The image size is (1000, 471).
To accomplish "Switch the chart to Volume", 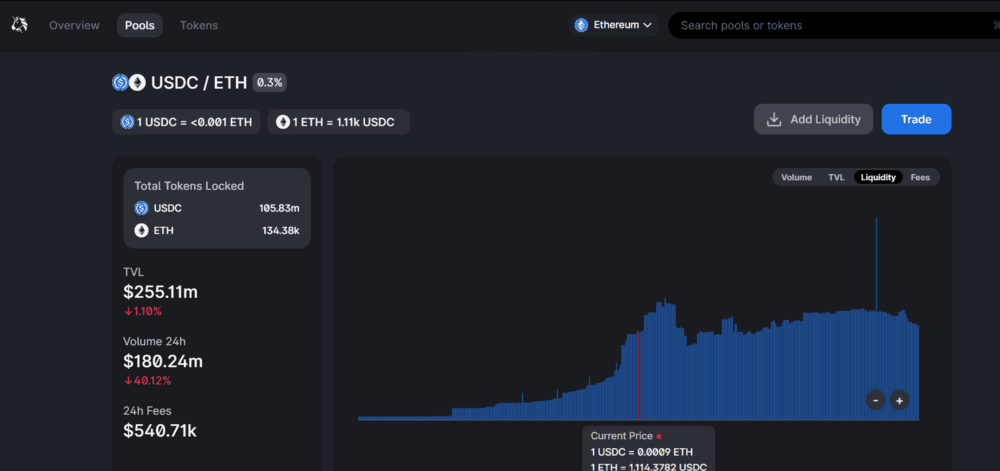I will point(797,177).
